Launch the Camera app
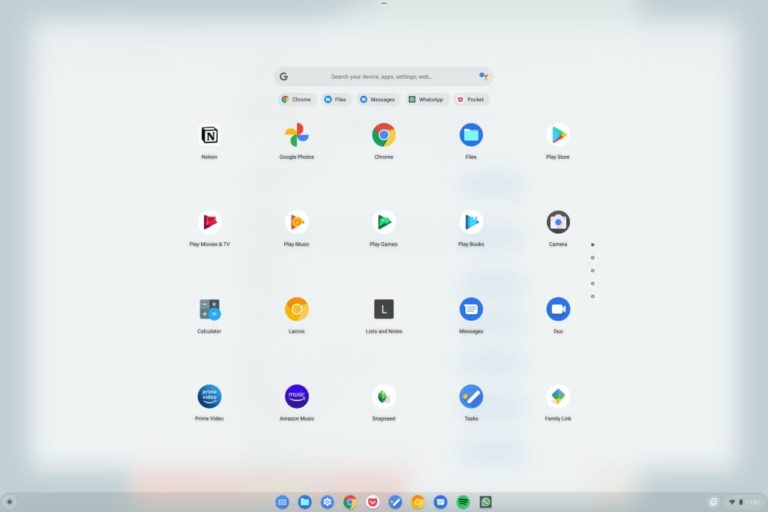Viewport: 768px width, 512px height. (x=558, y=222)
